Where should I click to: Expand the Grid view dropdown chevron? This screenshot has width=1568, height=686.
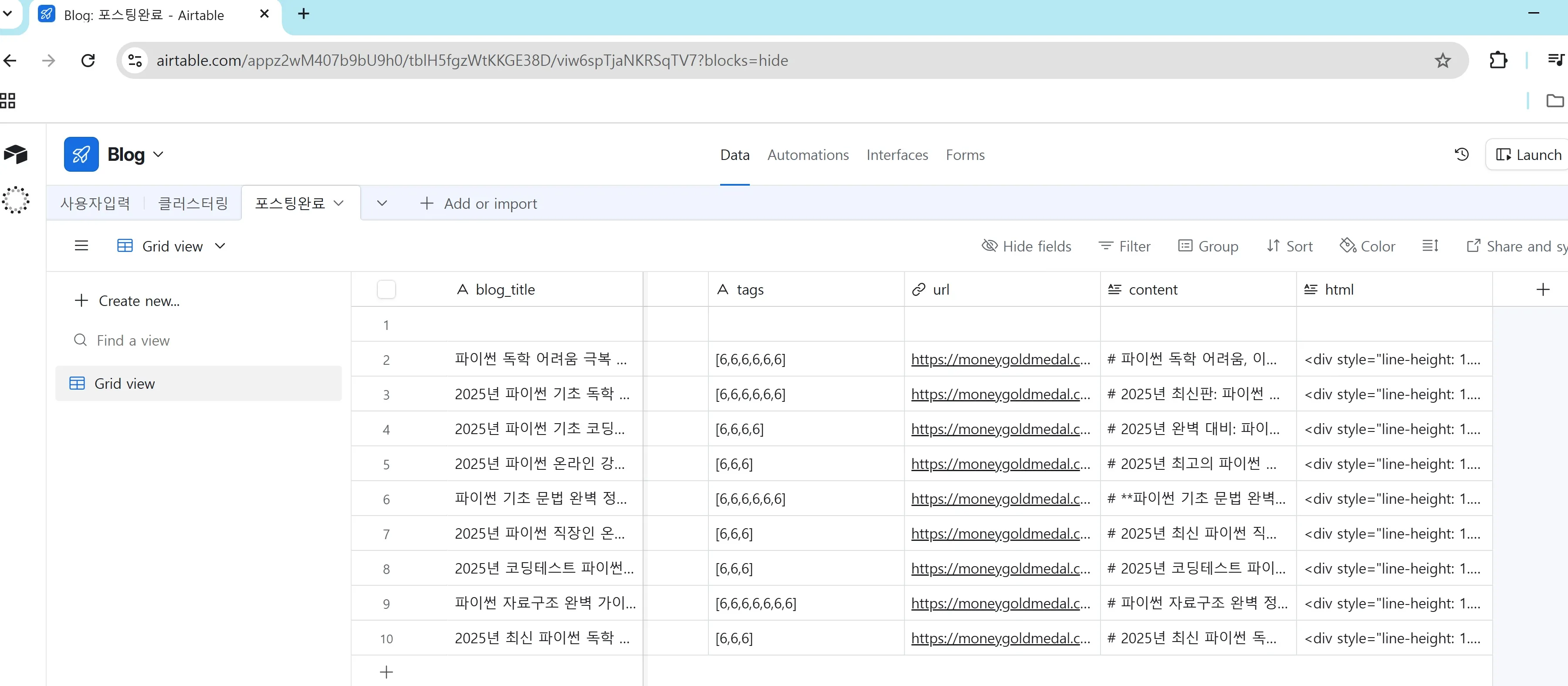point(220,246)
